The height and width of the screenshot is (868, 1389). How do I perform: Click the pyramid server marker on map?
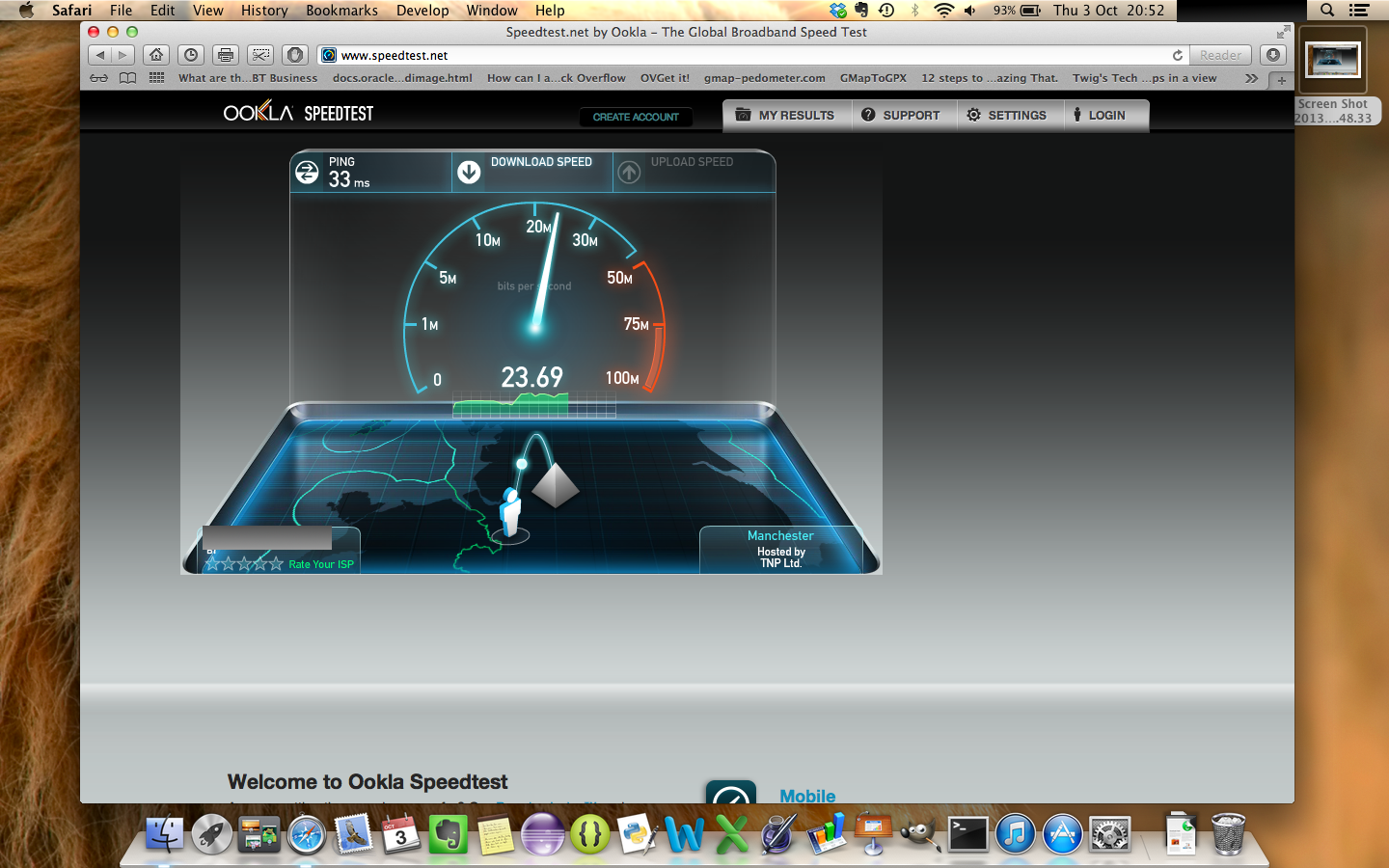point(556,484)
